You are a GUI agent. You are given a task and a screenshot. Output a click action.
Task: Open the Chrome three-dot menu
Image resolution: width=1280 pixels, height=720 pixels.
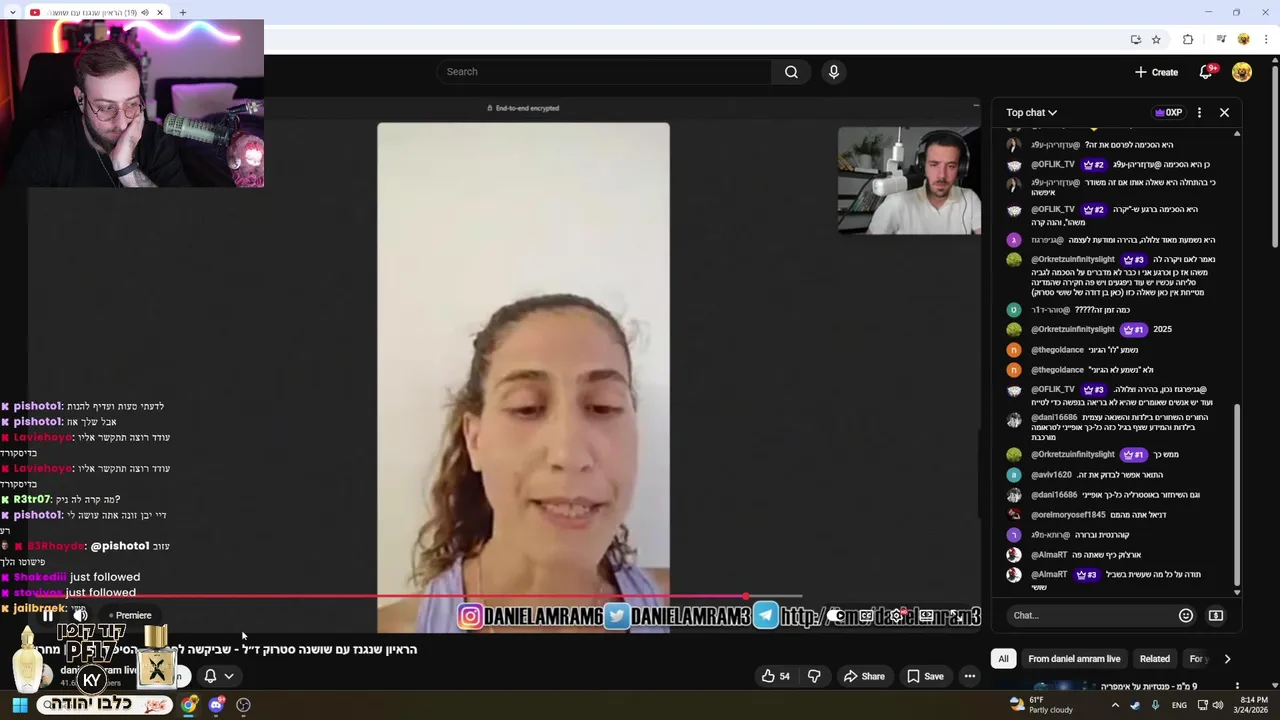point(1266,39)
